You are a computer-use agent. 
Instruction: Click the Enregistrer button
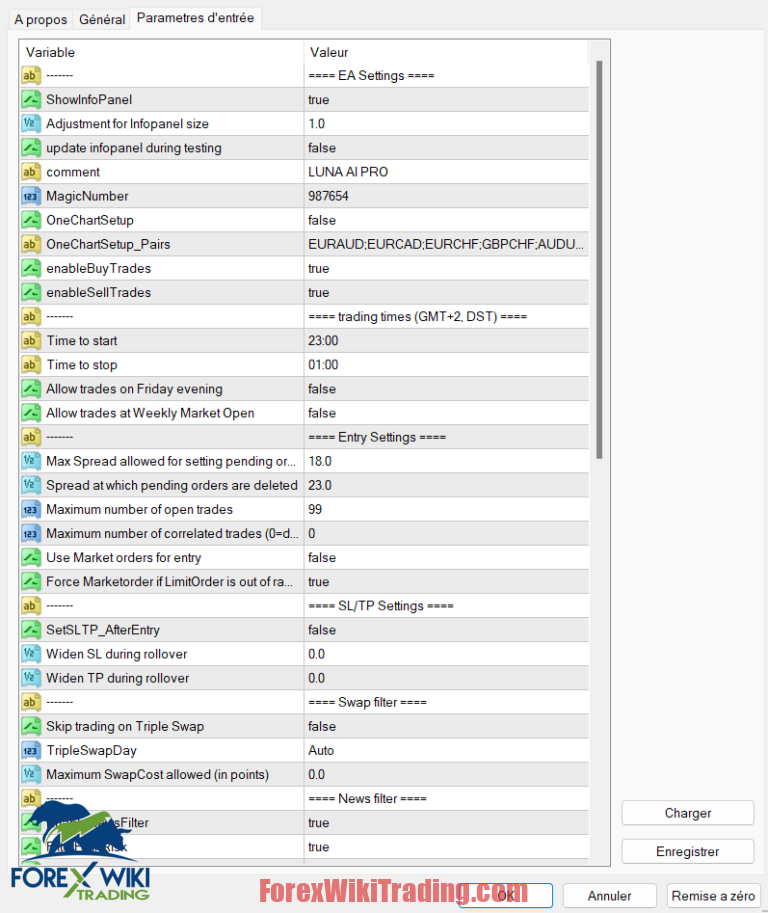[688, 851]
